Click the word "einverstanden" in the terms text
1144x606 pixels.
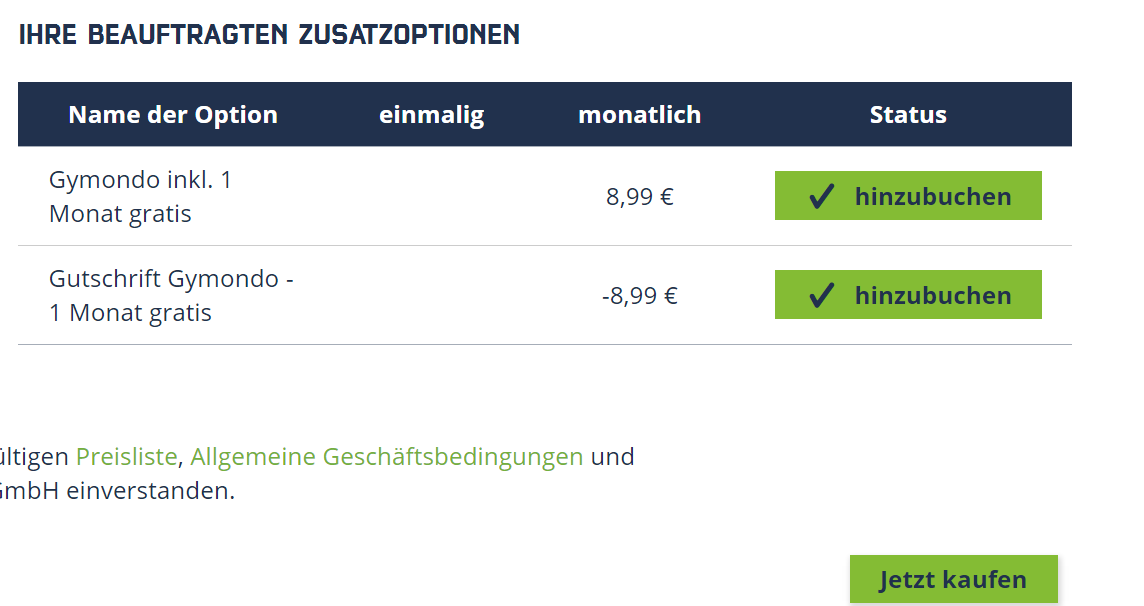(150, 492)
